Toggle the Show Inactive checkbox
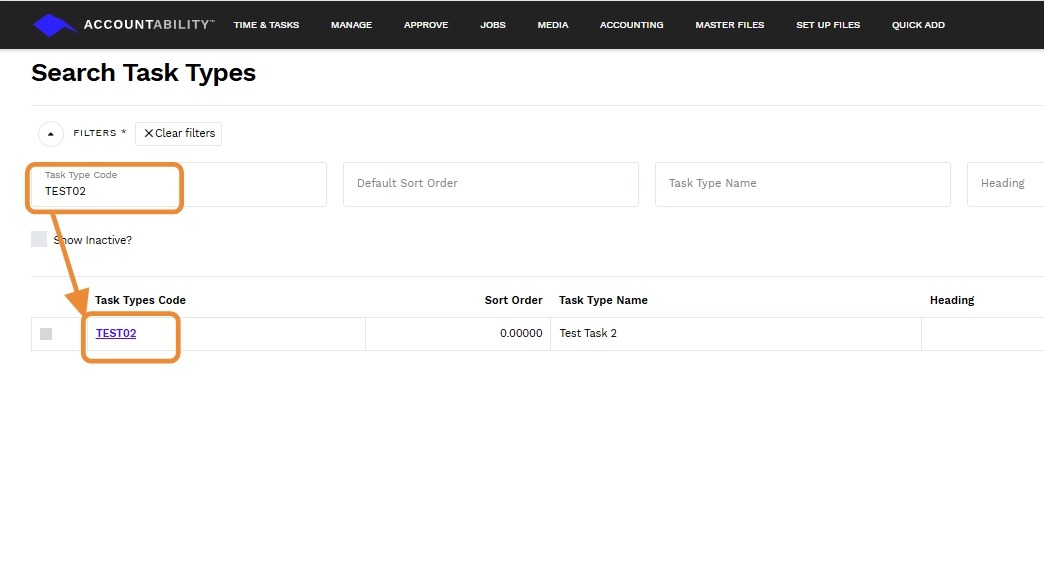The image size is (1044, 583). [x=39, y=240]
